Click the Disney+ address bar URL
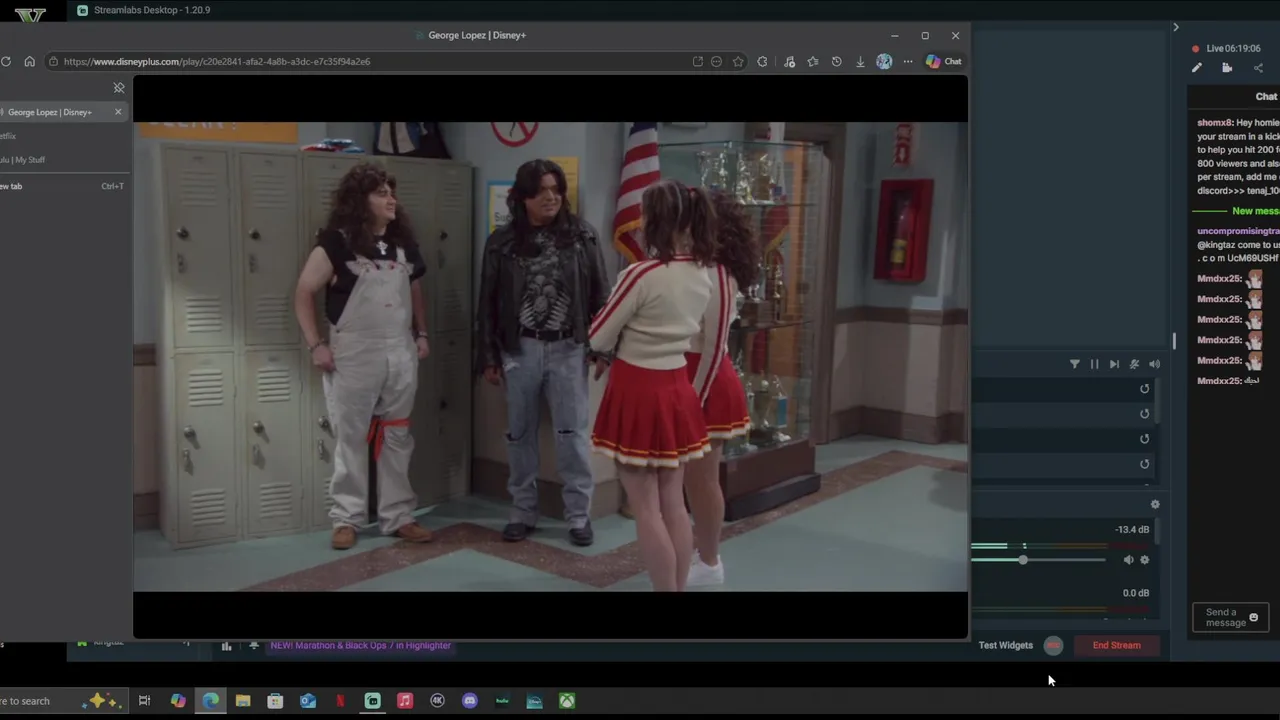 217,61
